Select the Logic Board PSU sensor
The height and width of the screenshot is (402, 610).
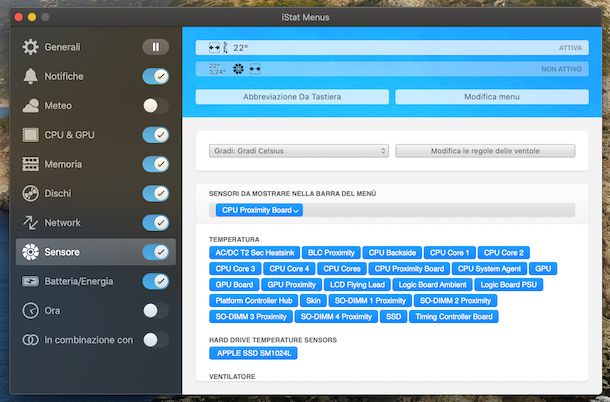(x=508, y=285)
